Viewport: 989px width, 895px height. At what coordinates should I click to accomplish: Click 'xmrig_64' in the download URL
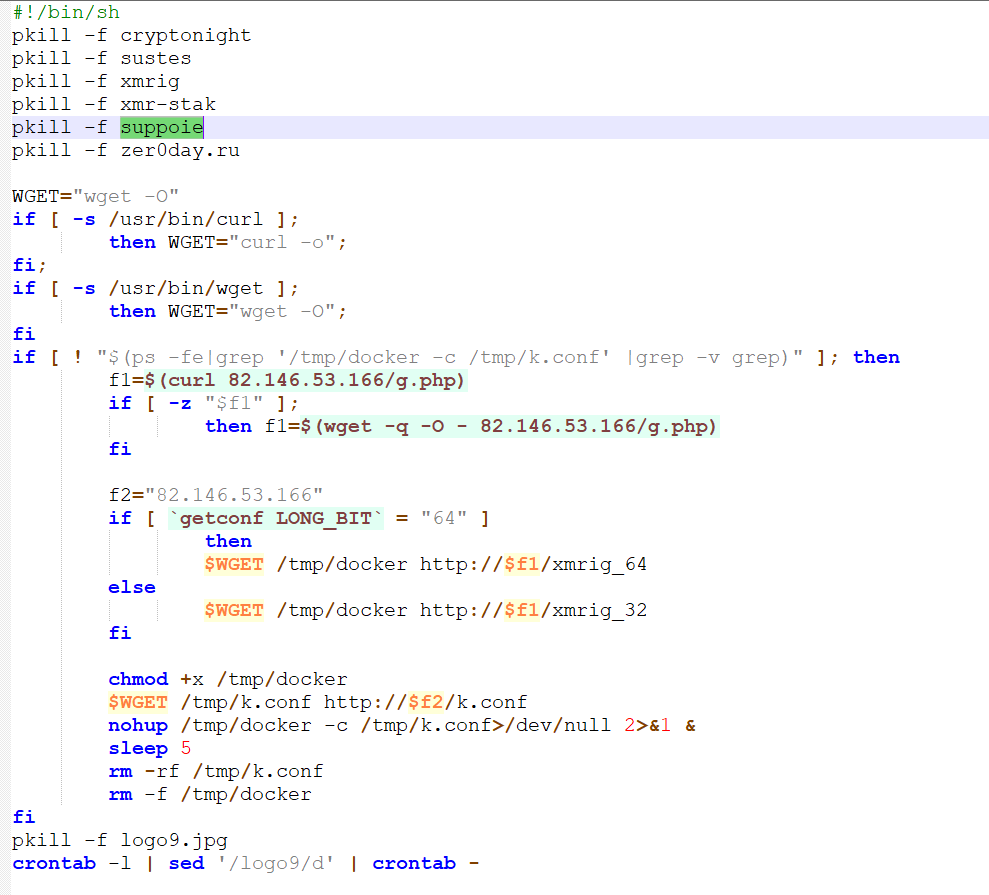pyautogui.click(x=599, y=564)
